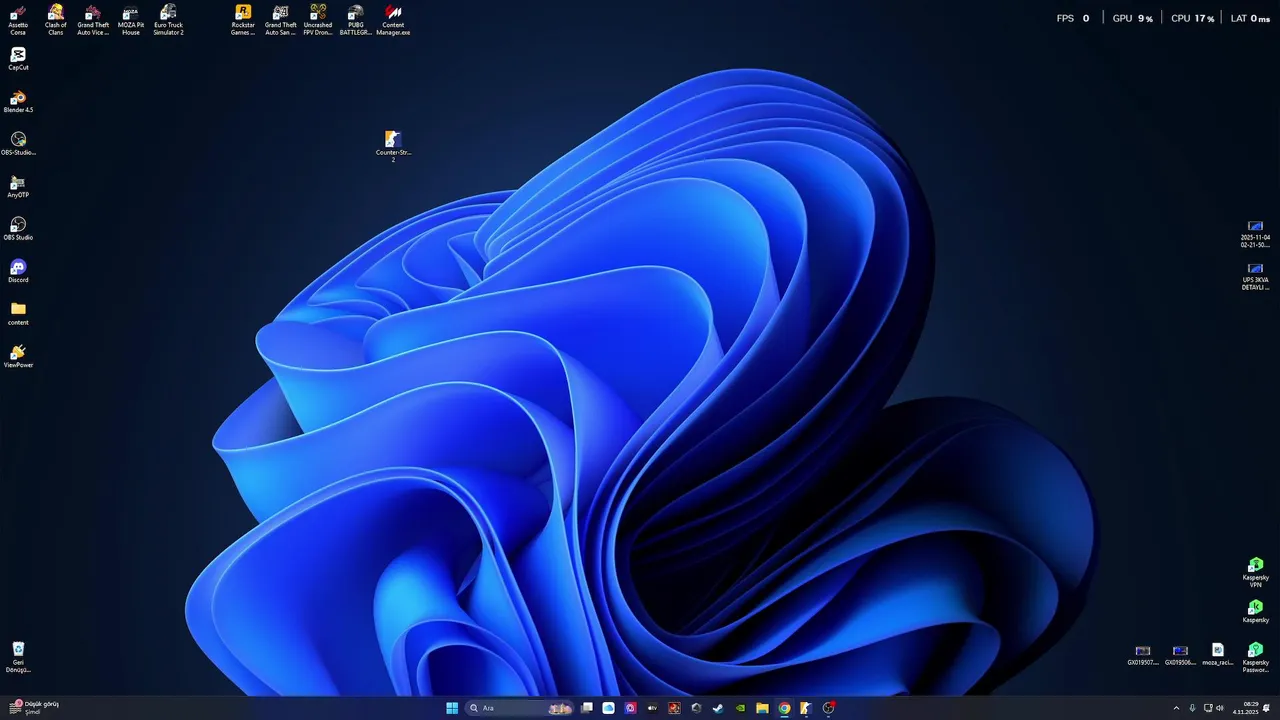Open Task View from the taskbar
The image size is (1280, 720).
point(587,708)
